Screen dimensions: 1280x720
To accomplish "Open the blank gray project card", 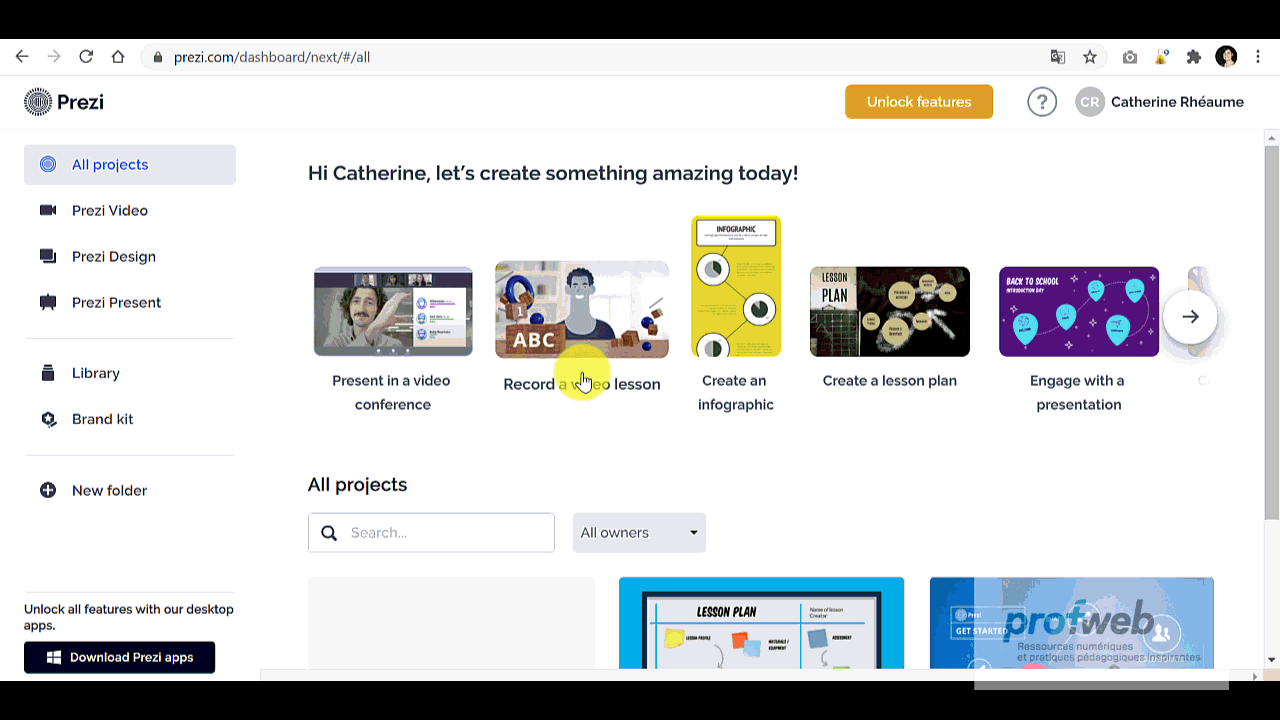I will [x=451, y=623].
